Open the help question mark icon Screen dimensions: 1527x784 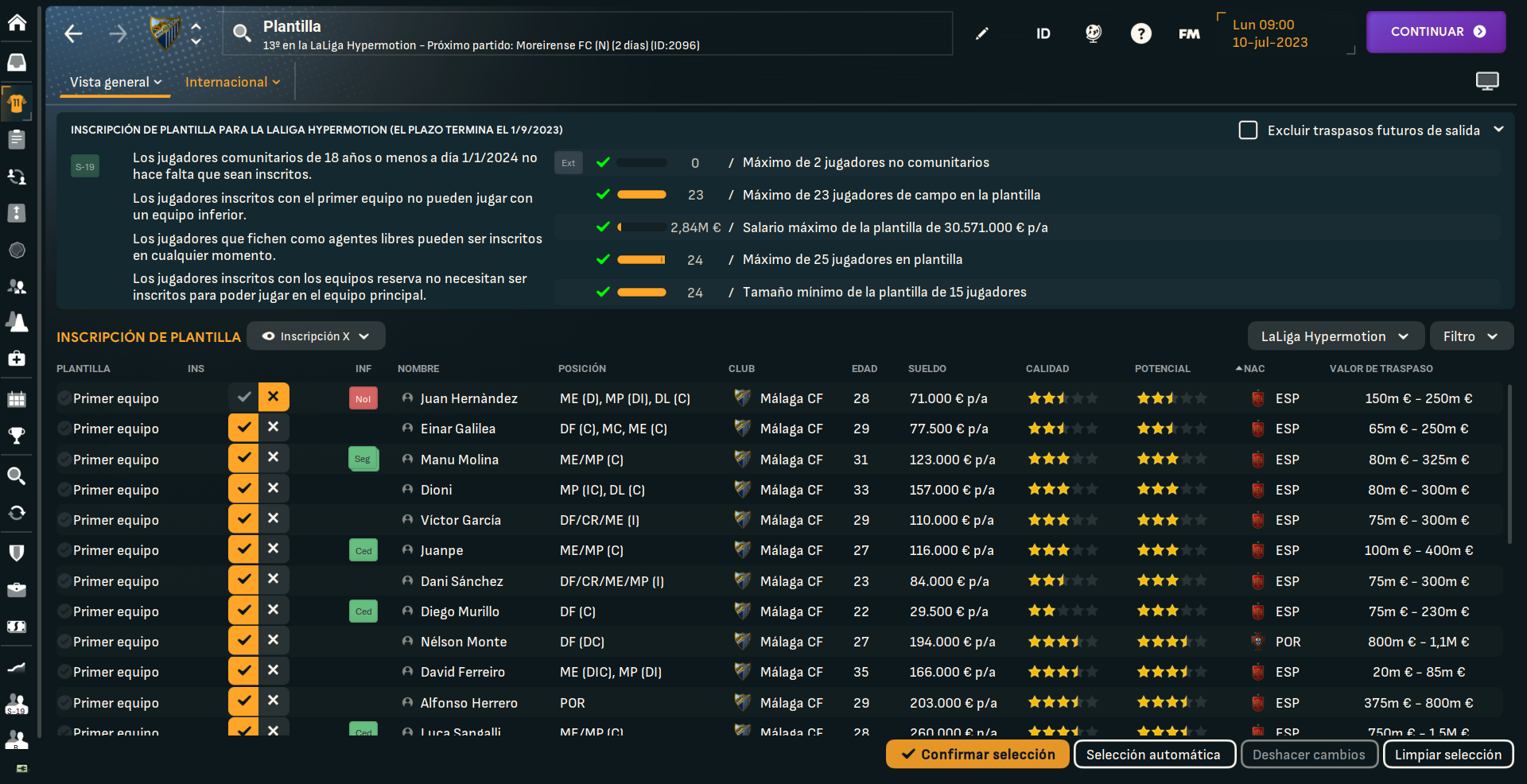[x=1140, y=33]
